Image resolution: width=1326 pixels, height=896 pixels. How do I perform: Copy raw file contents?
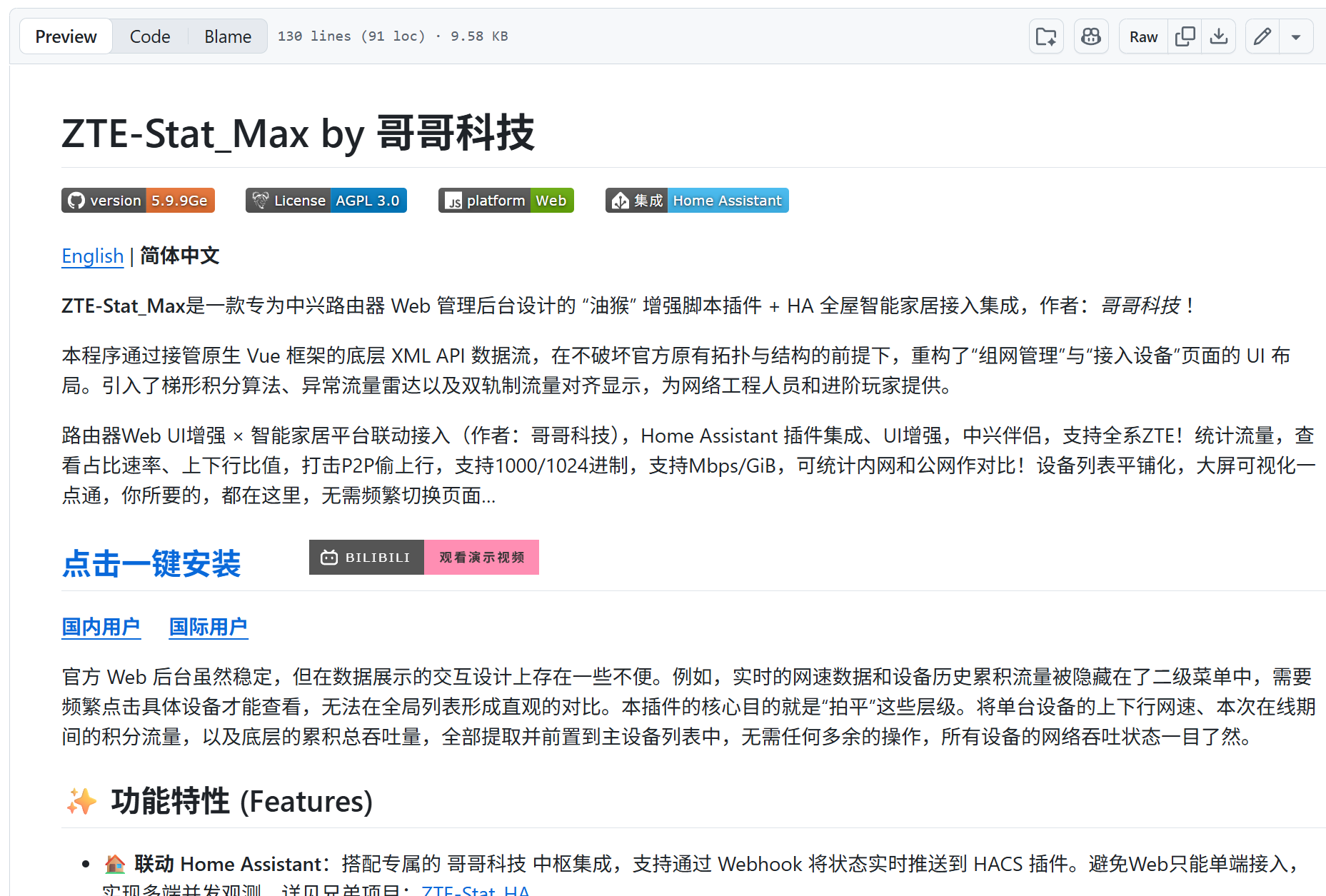click(x=1185, y=36)
